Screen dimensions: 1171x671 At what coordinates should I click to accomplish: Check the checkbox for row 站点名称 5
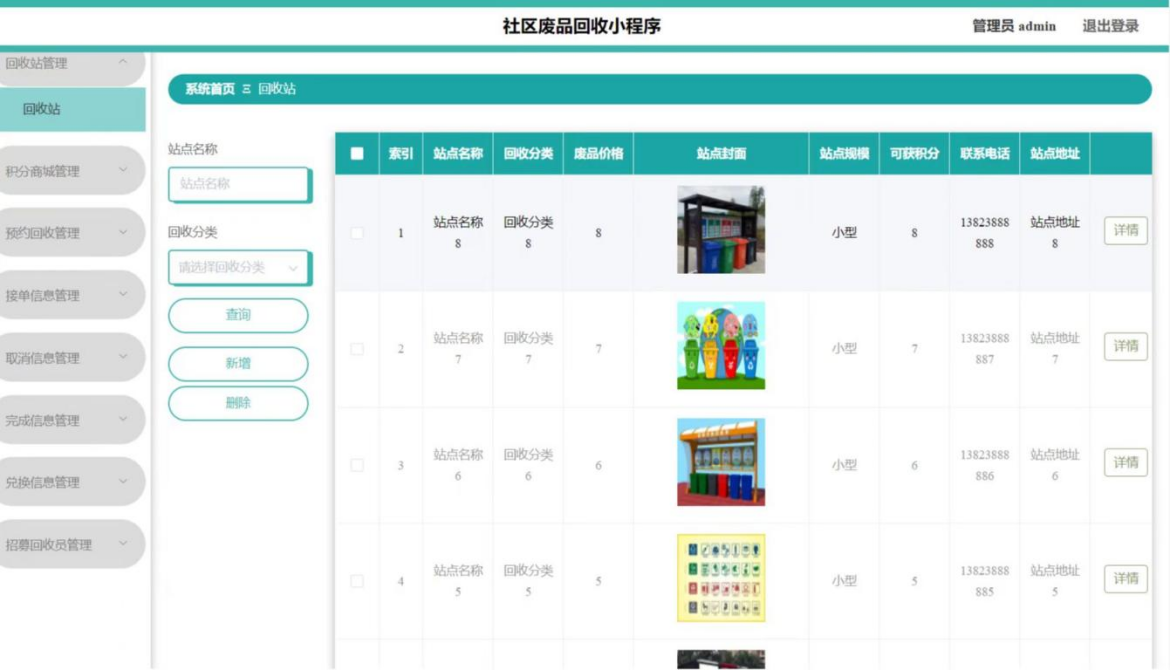[357, 581]
